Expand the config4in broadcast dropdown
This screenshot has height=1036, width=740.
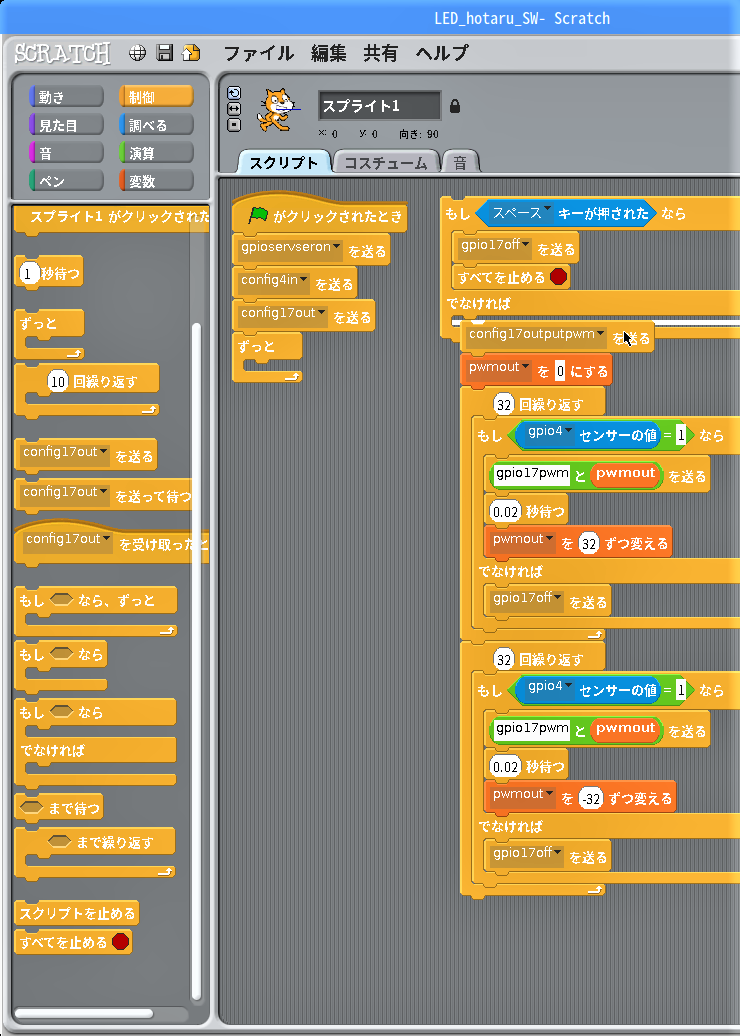coord(304,280)
